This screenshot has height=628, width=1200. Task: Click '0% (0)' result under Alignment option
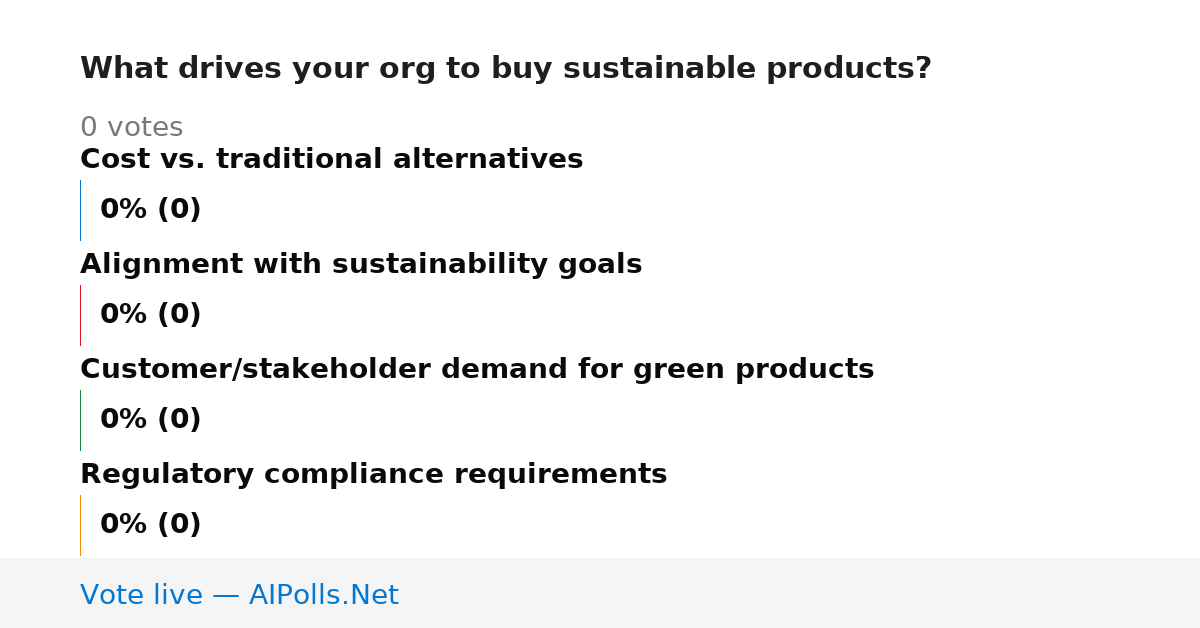[150, 315]
